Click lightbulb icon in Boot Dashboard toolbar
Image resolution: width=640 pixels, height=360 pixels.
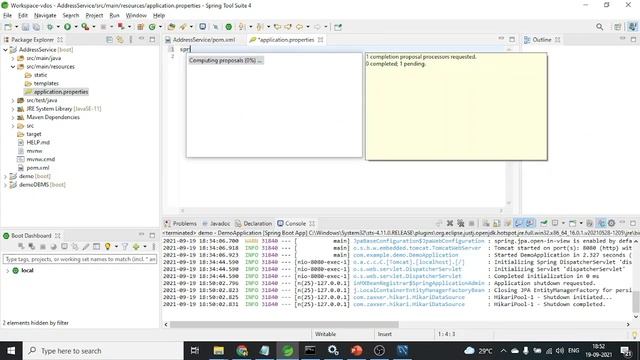(x=107, y=247)
